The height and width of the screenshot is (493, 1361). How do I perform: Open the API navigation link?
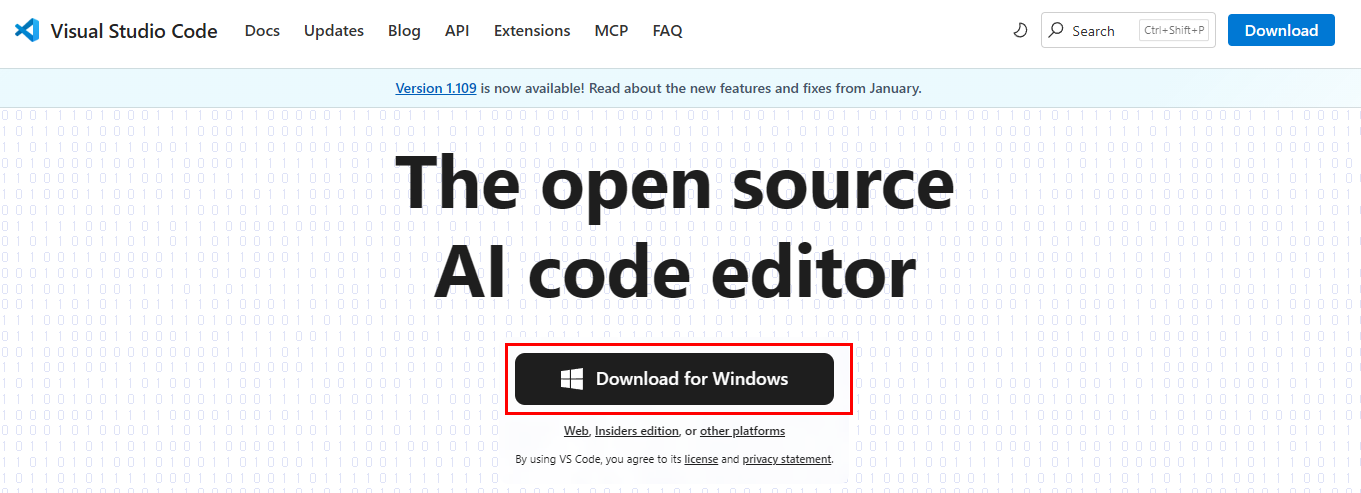[457, 30]
